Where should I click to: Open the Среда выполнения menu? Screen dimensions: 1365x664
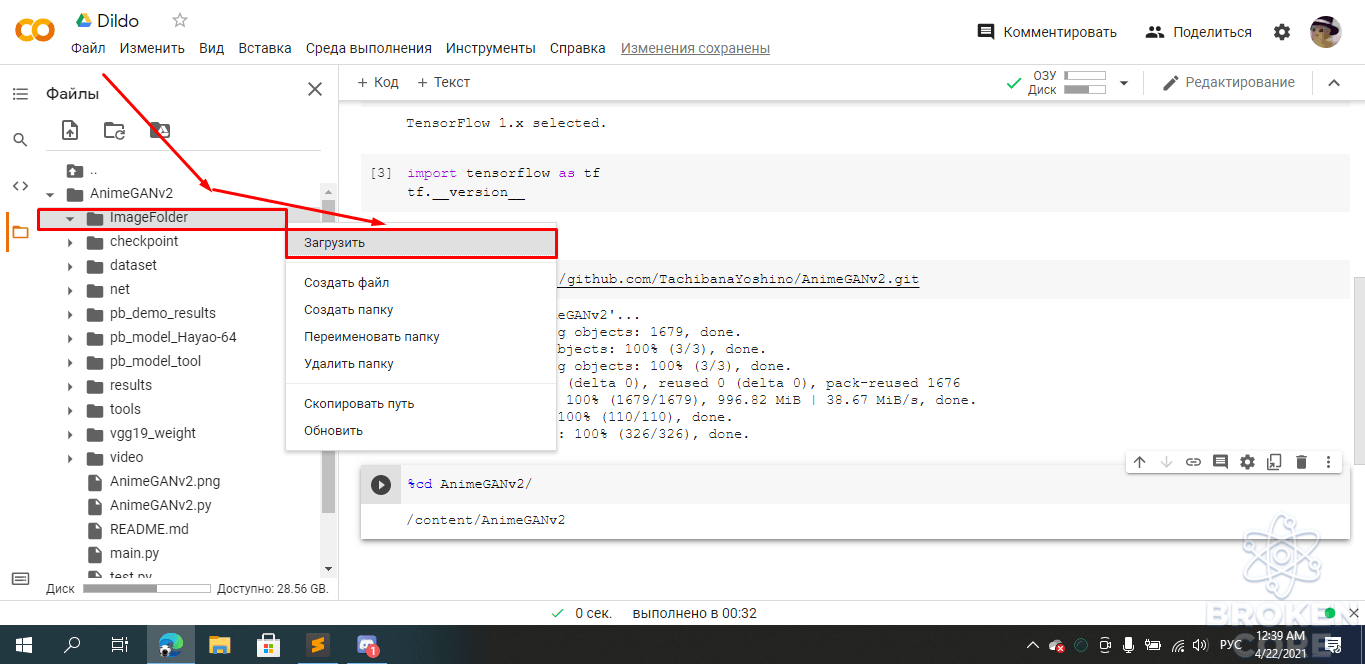point(369,48)
